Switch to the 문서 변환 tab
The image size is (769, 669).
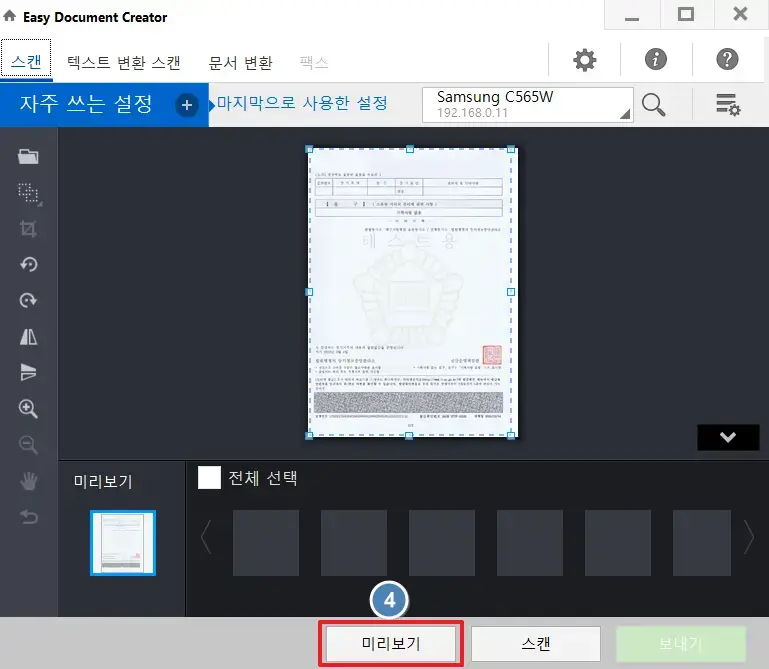240,62
